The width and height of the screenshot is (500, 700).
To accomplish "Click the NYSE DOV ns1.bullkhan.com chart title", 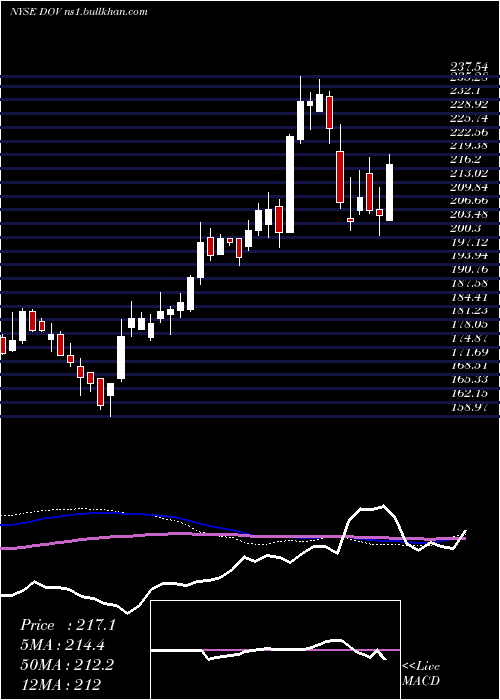I will click(79, 12).
